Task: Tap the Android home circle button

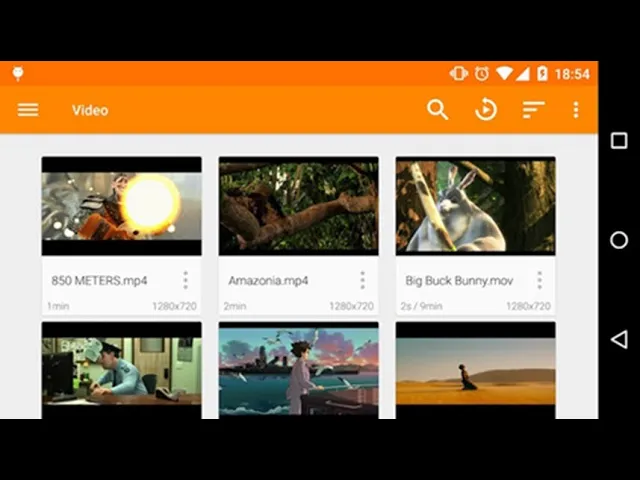Action: pyautogui.click(x=619, y=240)
